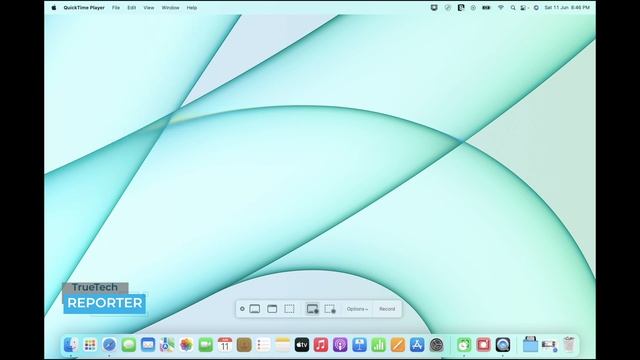The image size is (640, 360).
Task: Select Capture Entire Screen mode
Action: click(255, 309)
